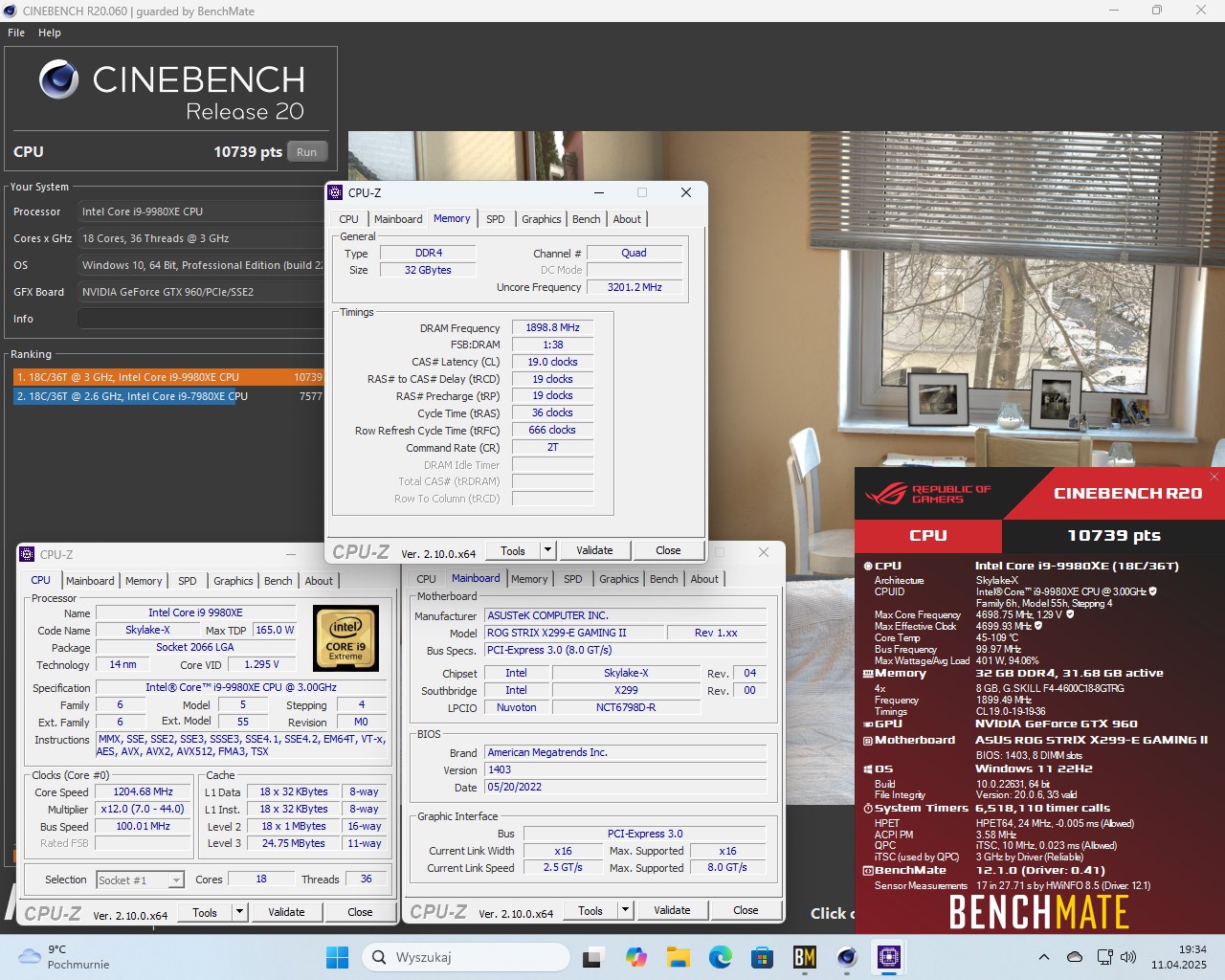Open Microsoft Store from the taskbar
Image resolution: width=1225 pixels, height=980 pixels.
[762, 957]
